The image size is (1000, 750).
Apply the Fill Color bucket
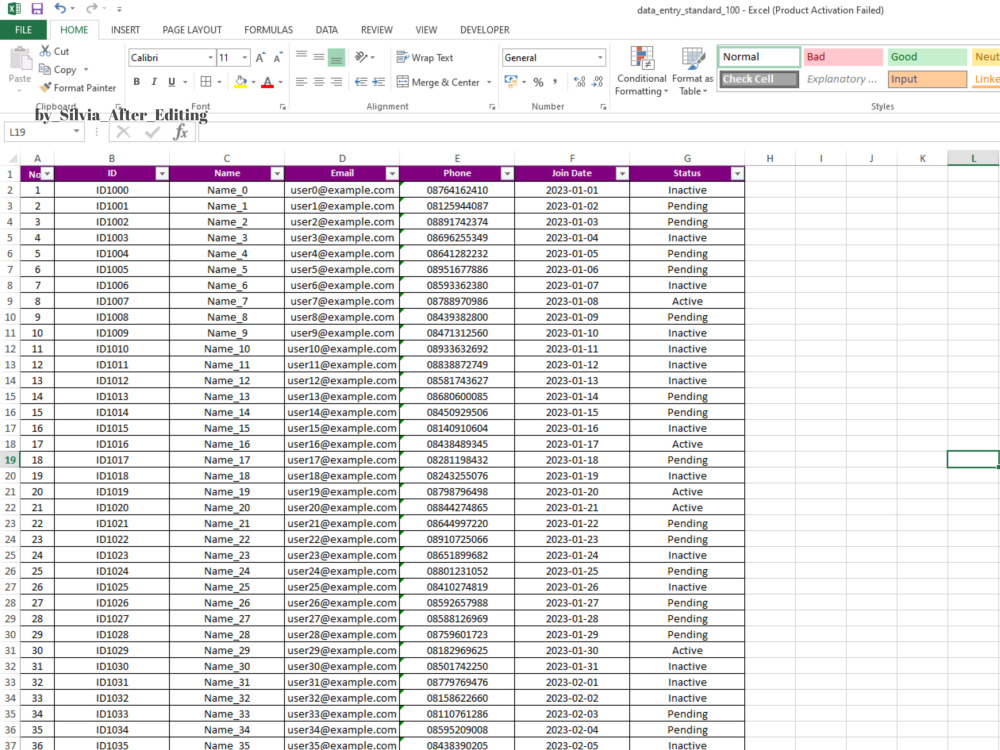click(x=240, y=82)
